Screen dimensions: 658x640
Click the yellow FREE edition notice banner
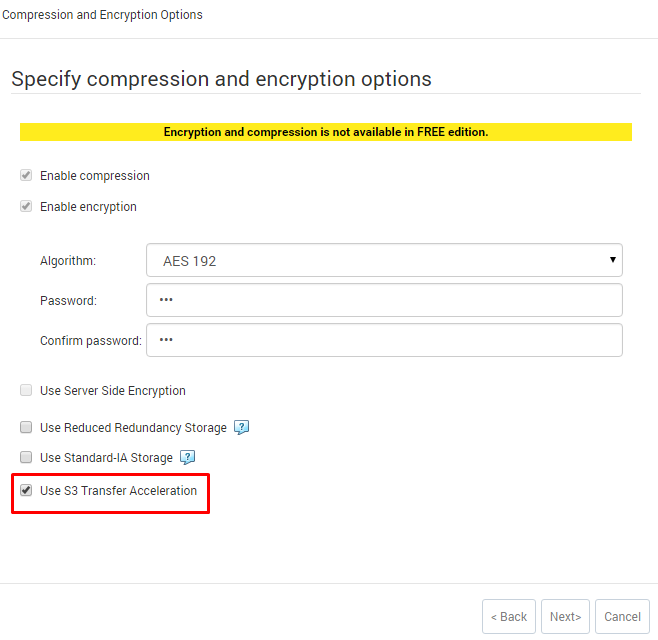click(326, 132)
